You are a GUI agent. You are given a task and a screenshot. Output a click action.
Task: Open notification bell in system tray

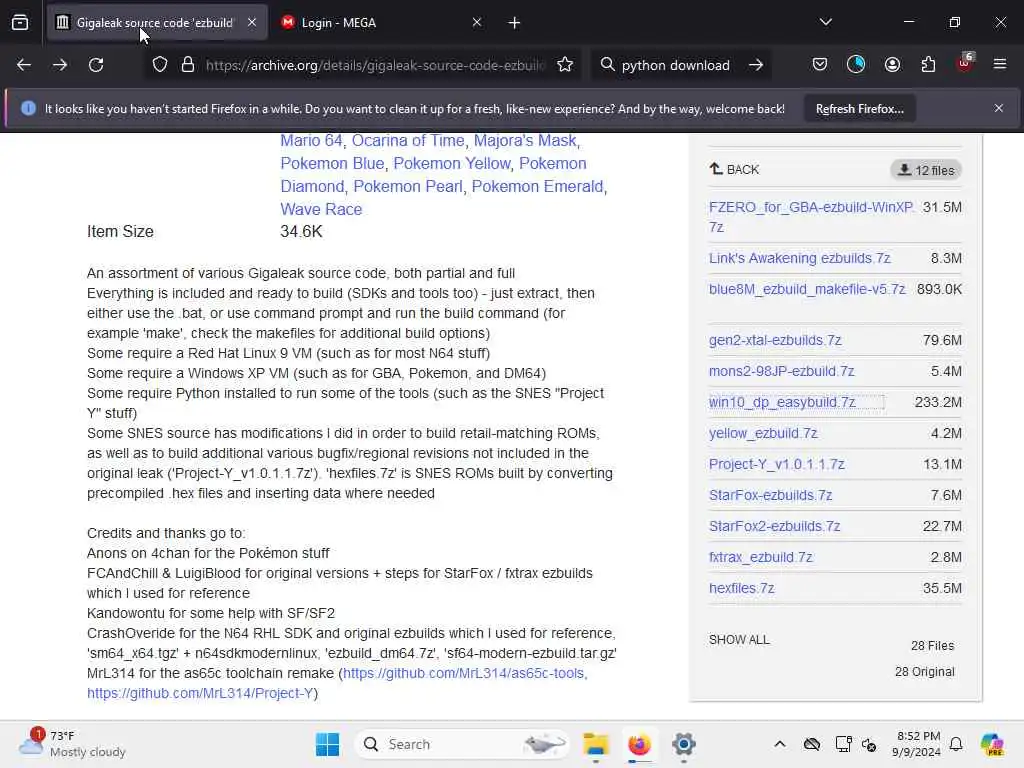tap(956, 744)
